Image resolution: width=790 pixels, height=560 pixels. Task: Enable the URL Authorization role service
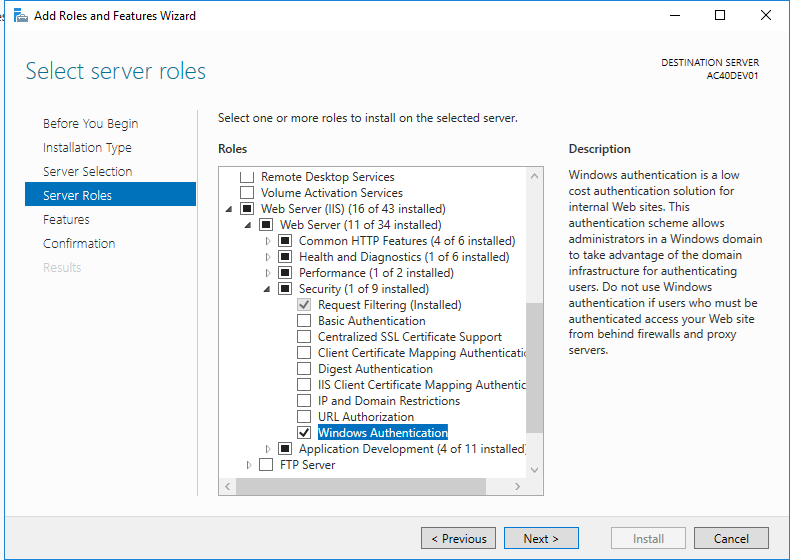click(x=304, y=417)
